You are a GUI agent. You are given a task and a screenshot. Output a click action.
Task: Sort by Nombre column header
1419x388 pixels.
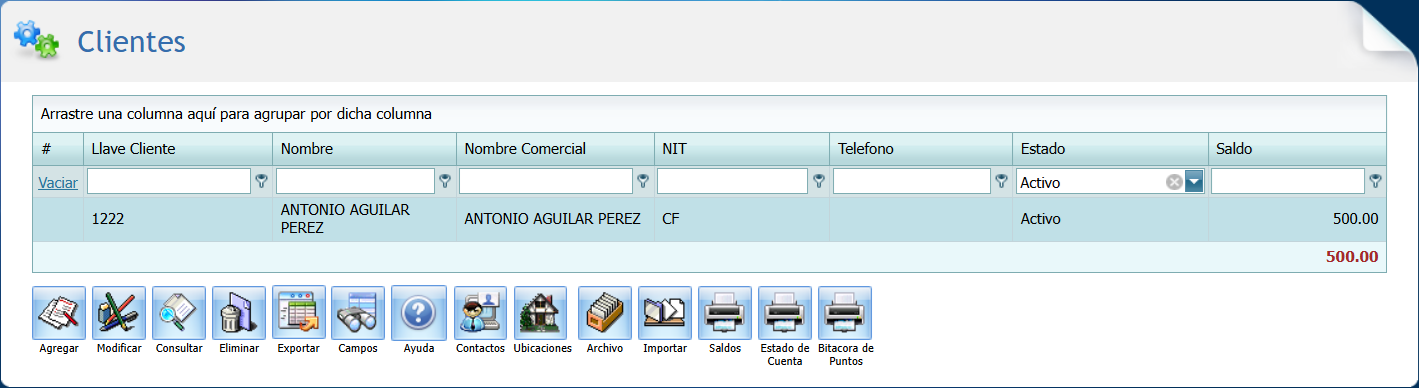pyautogui.click(x=364, y=149)
